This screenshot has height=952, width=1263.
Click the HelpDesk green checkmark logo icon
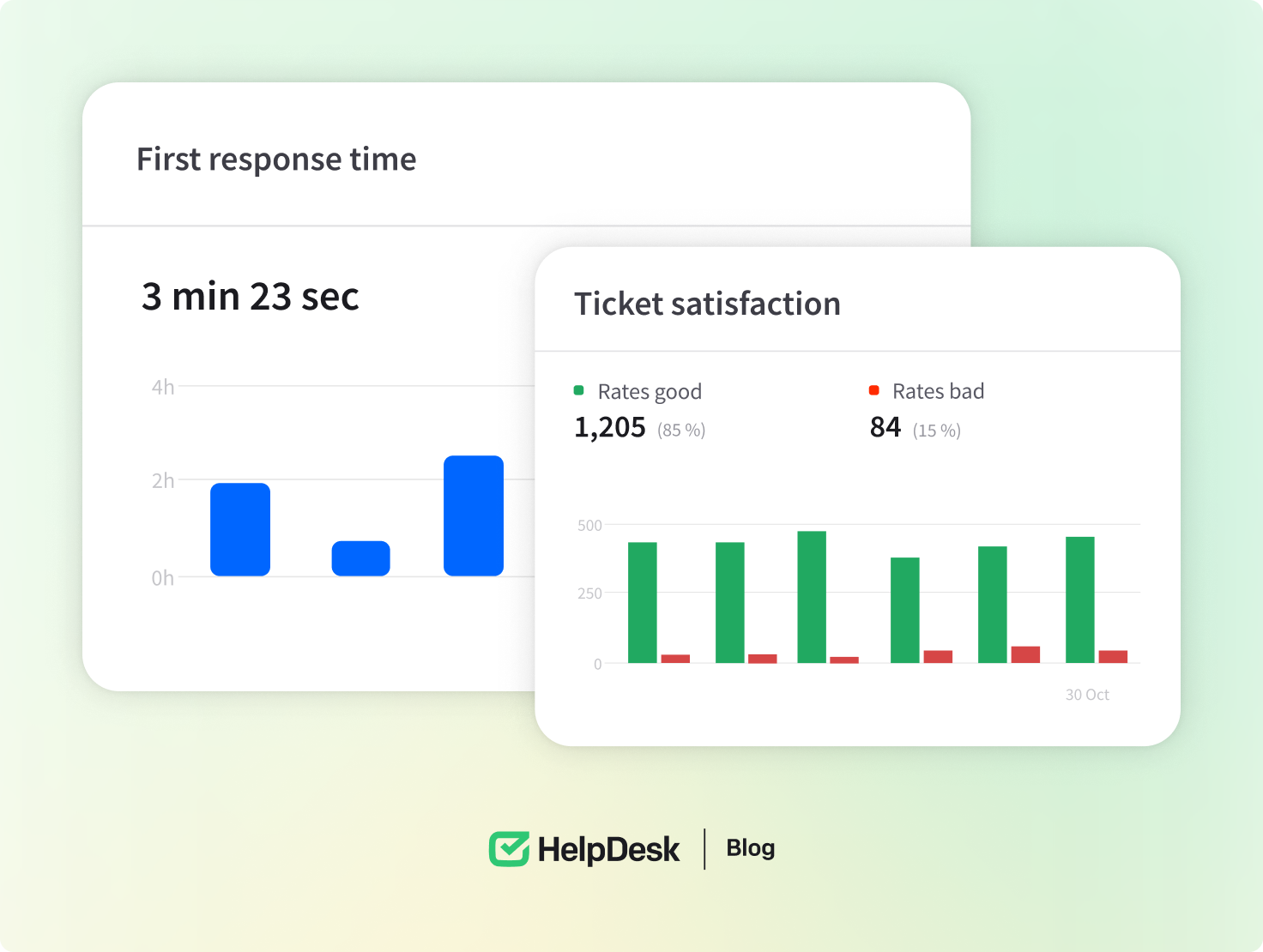[x=510, y=849]
